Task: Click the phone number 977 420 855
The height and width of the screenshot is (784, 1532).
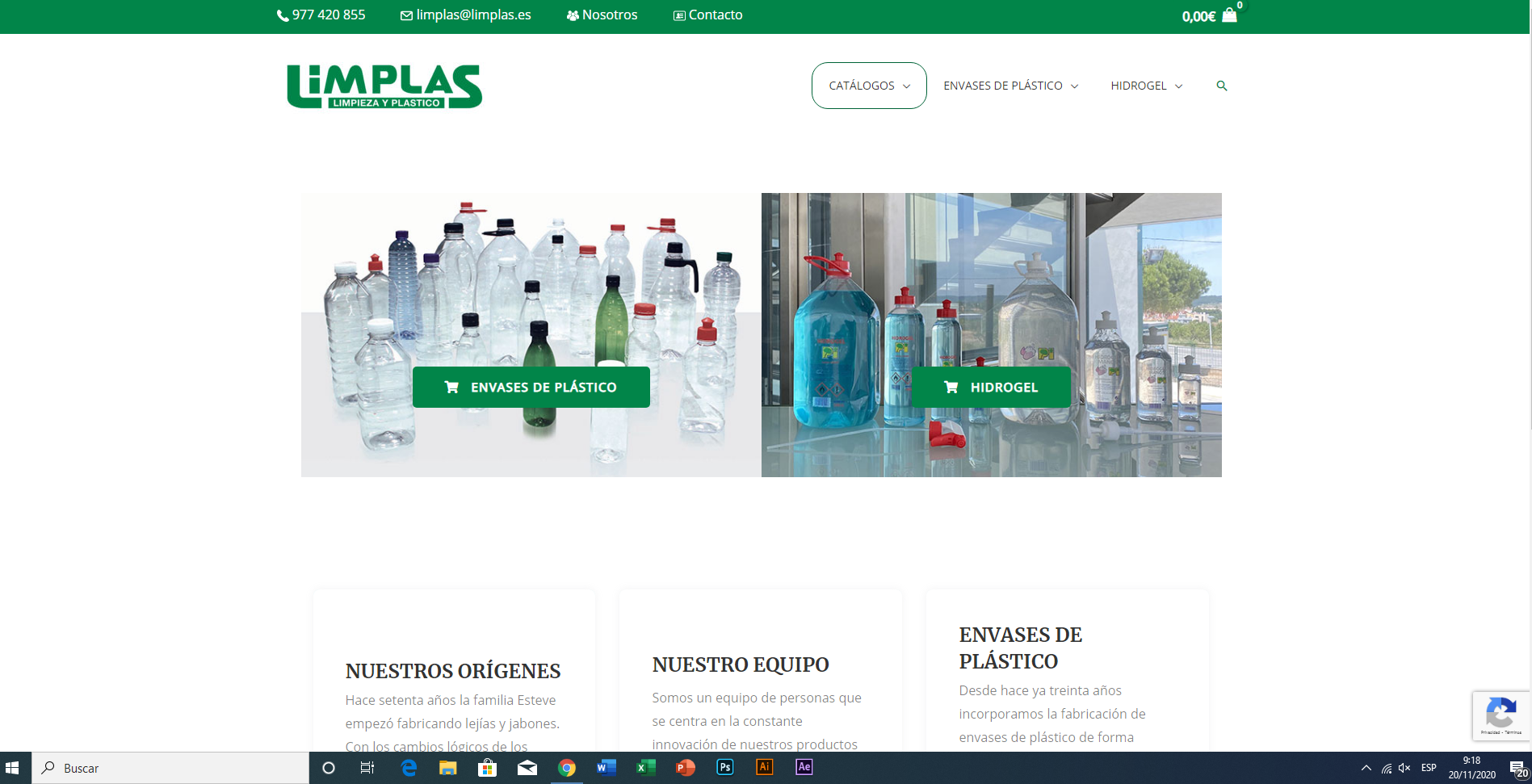Action: (321, 15)
